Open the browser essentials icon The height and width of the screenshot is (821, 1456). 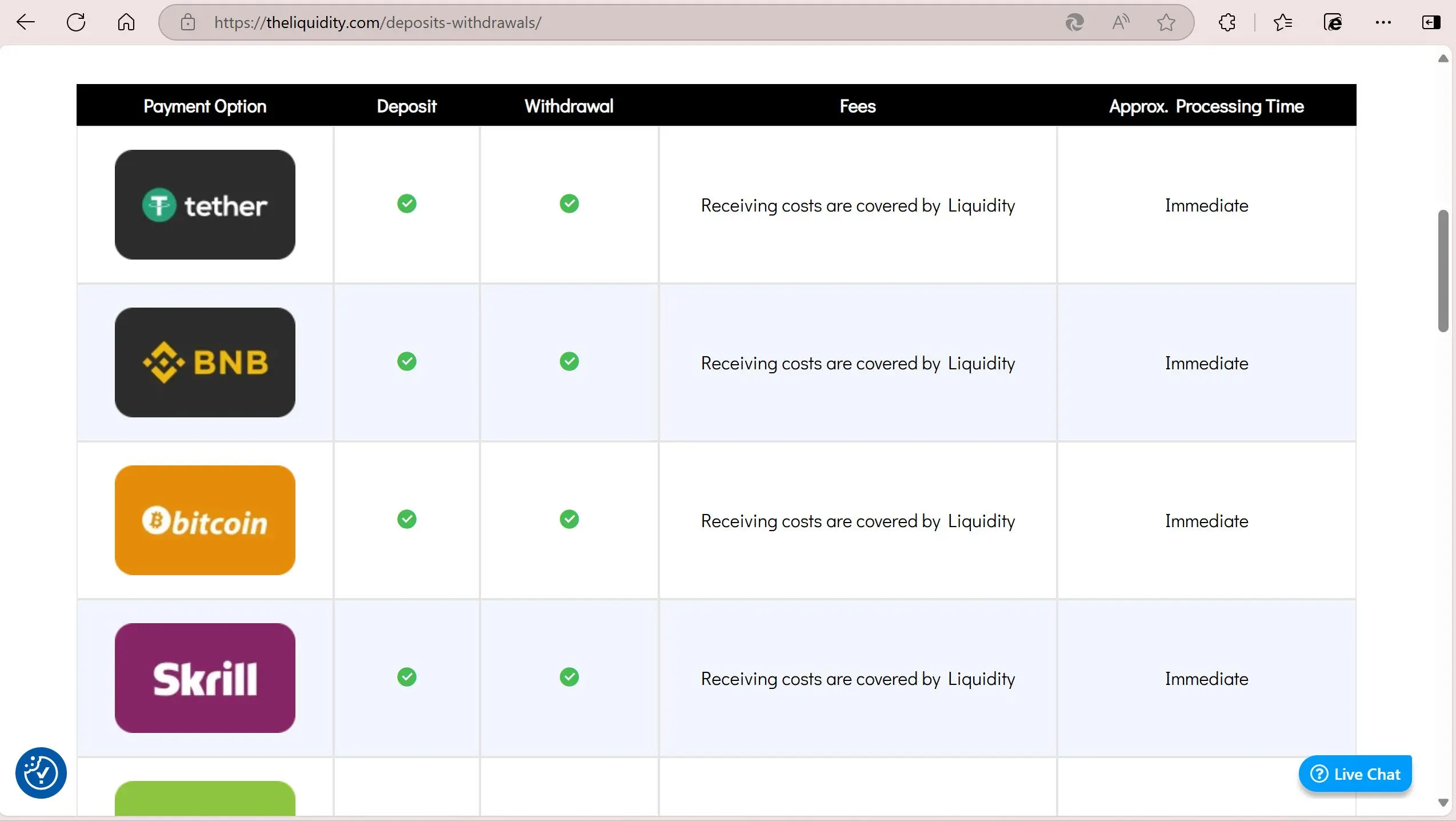pos(1333,22)
